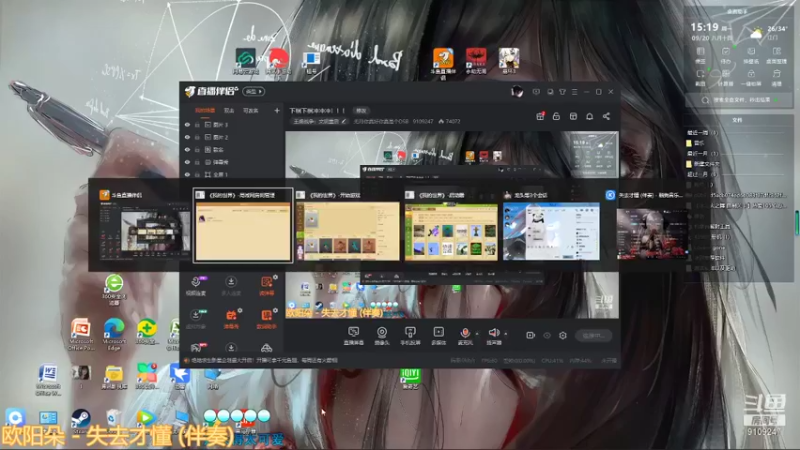Viewport: 800px width, 450px height.
Task: Switch to the chat session window thumbnail
Action: pos(551,225)
